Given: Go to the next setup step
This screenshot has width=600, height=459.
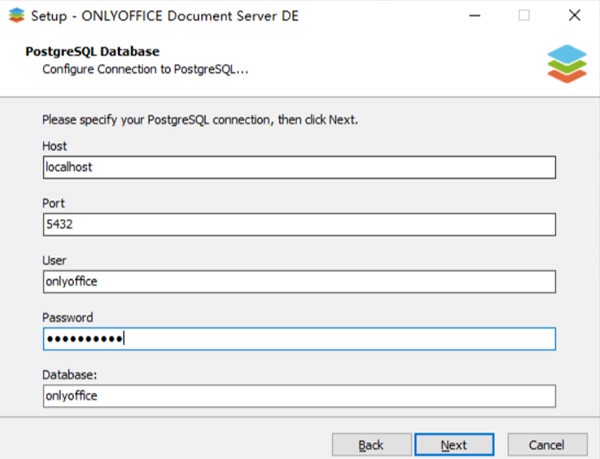Looking at the screenshot, I should click(454, 444).
